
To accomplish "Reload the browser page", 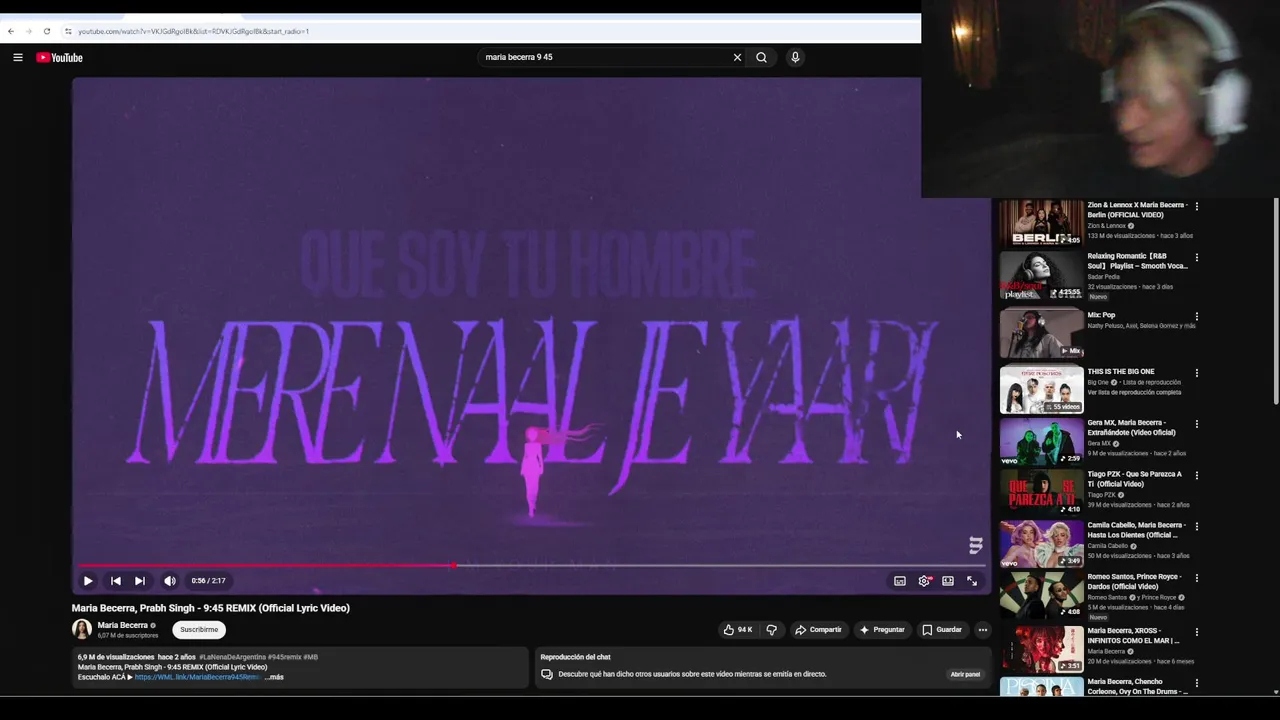I will click(x=46, y=31).
